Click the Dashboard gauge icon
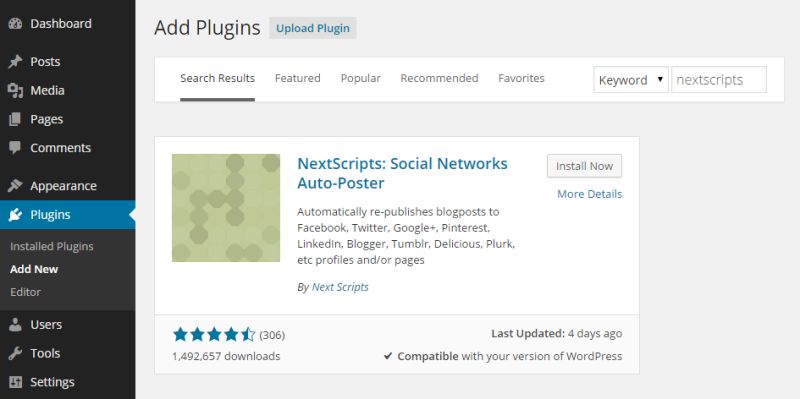Image resolution: width=800 pixels, height=399 pixels. [15, 24]
